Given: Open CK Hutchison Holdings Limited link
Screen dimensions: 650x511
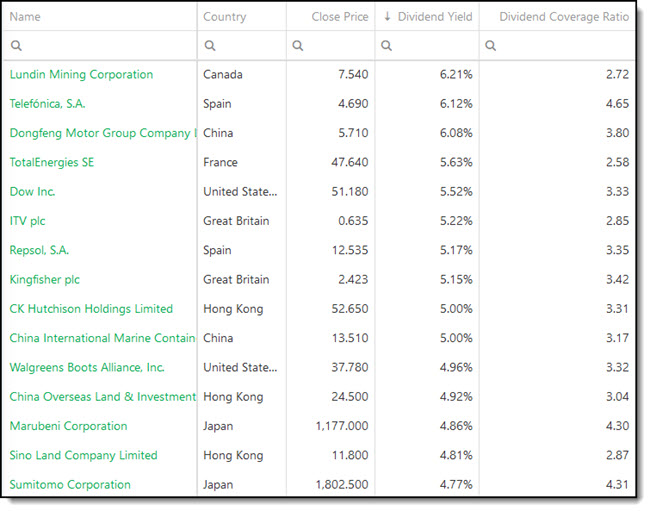Looking at the screenshot, I should (91, 309).
